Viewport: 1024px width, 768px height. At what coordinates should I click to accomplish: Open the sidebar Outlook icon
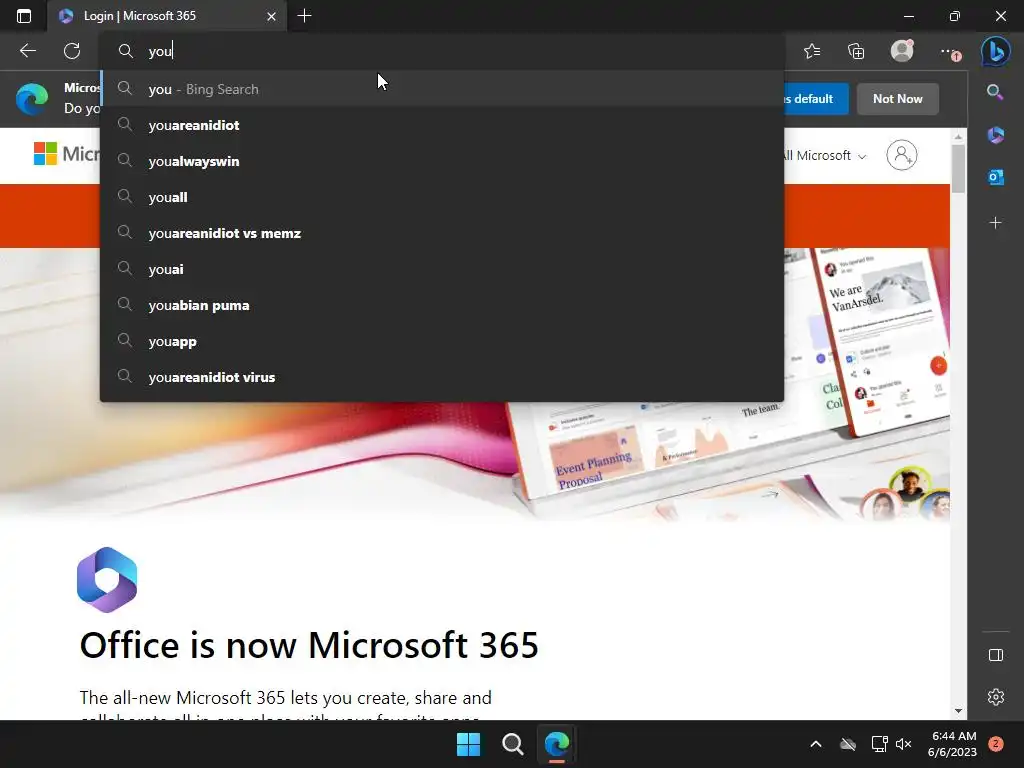(995, 177)
